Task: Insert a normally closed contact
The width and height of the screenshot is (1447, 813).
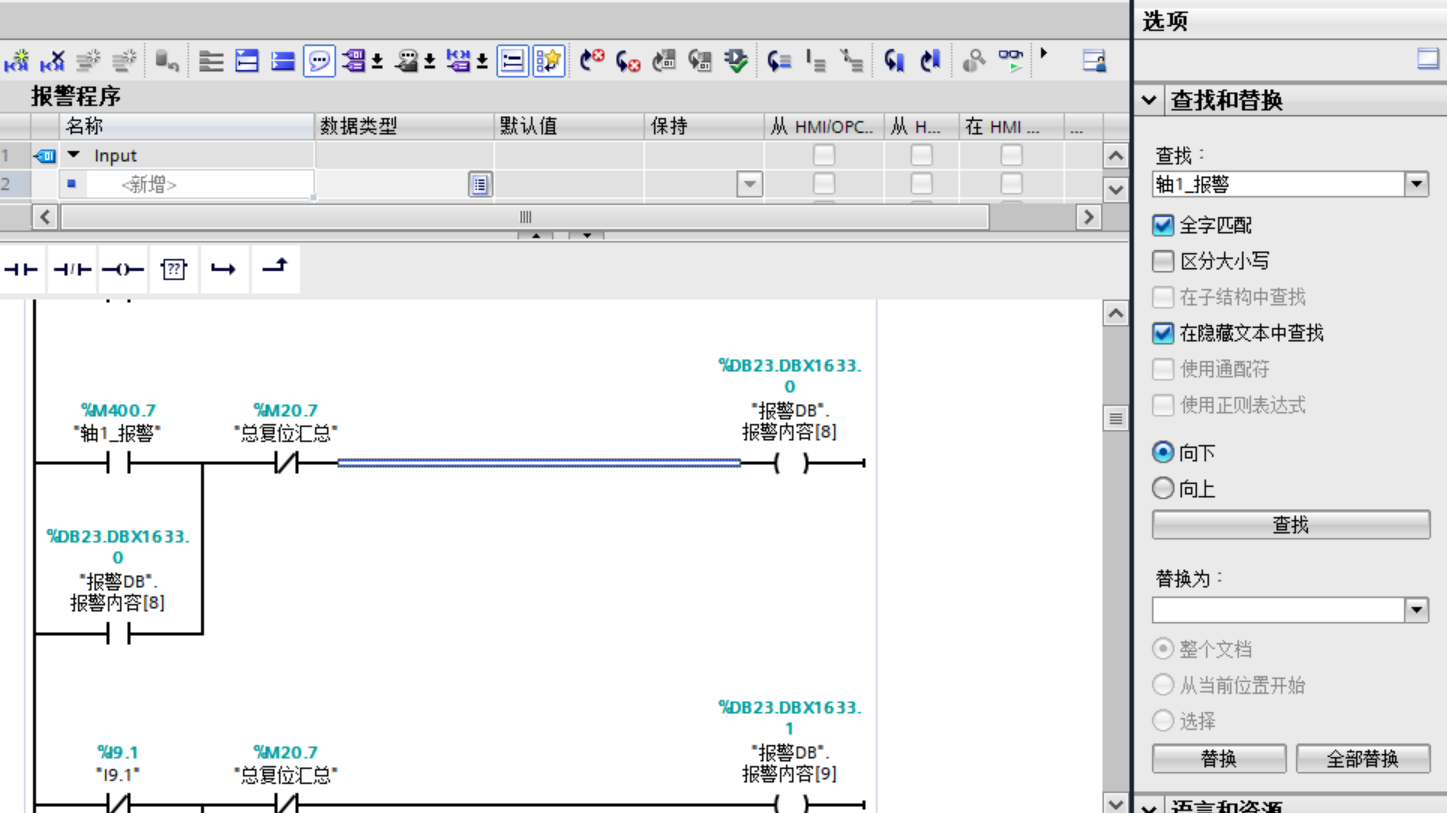Action: click(71, 269)
